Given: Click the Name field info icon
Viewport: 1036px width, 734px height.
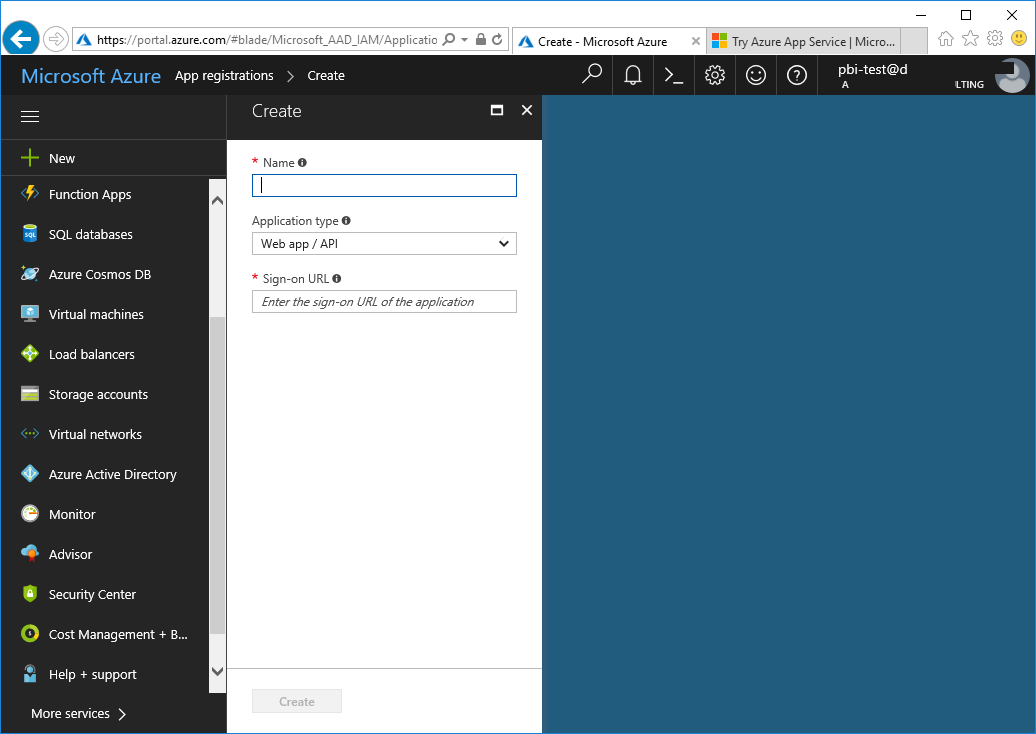Looking at the screenshot, I should click(302, 163).
